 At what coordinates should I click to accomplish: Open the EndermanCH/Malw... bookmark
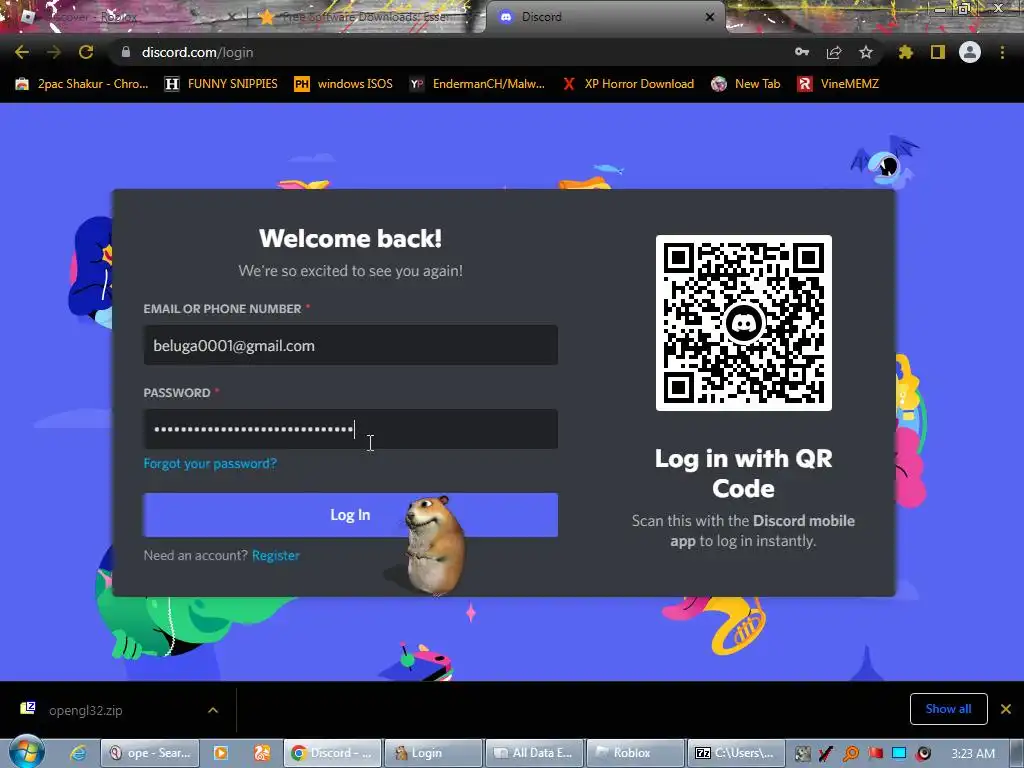[477, 84]
